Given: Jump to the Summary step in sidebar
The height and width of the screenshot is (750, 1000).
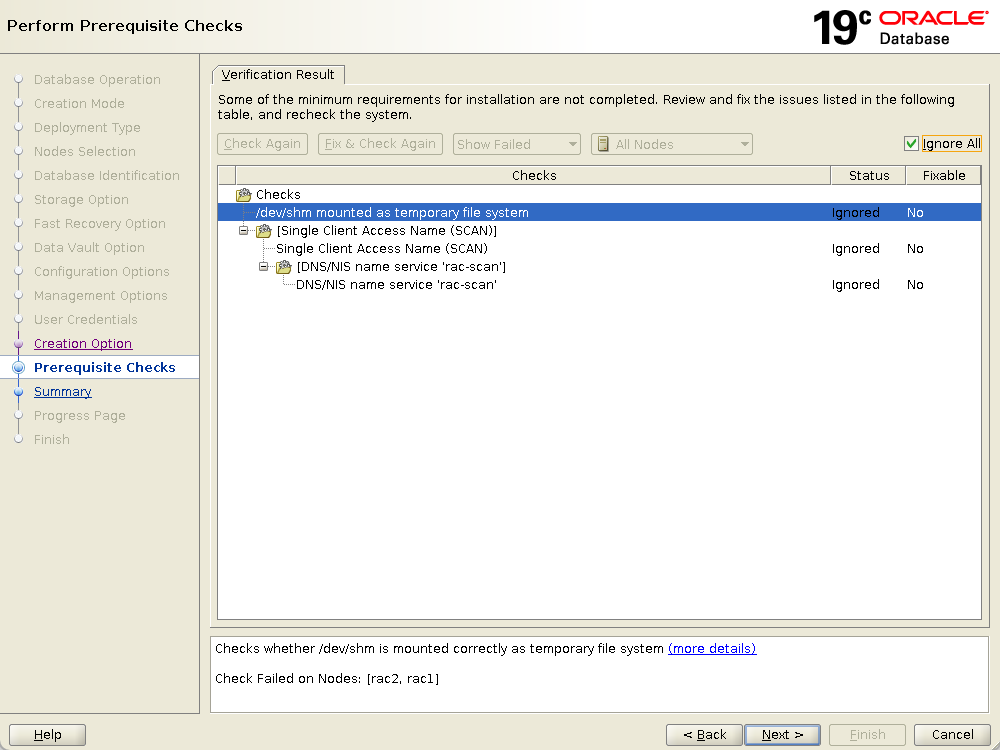Looking at the screenshot, I should [x=62, y=392].
